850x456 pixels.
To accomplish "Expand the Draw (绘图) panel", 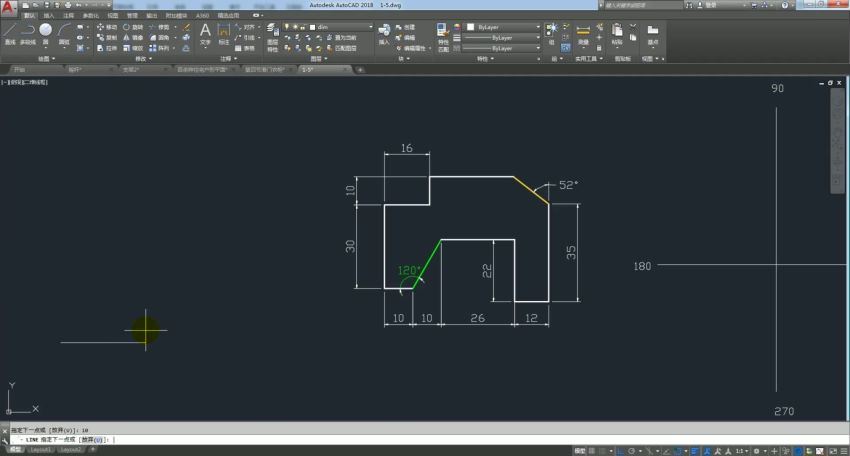I will (x=47, y=59).
